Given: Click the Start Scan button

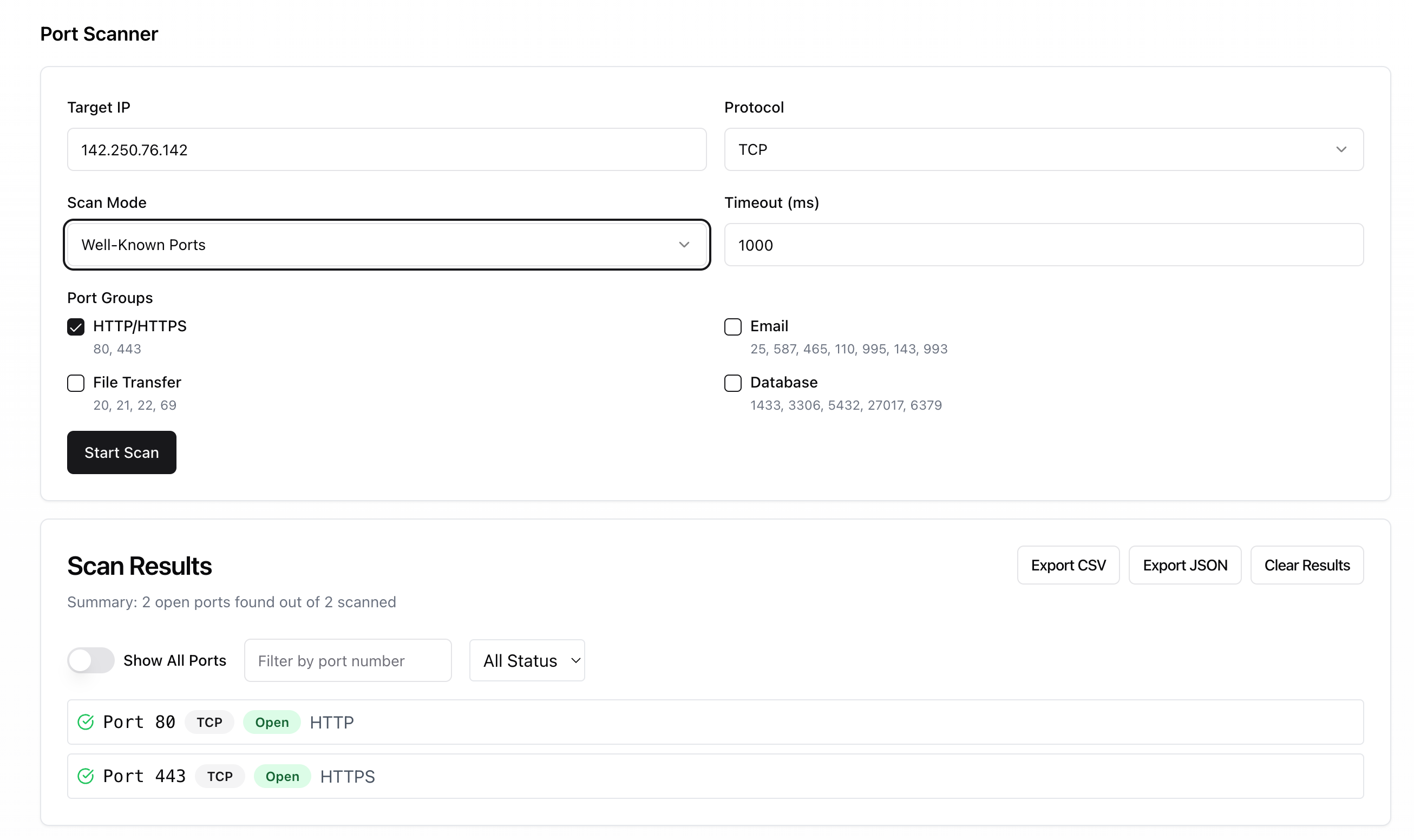Looking at the screenshot, I should coord(122,452).
